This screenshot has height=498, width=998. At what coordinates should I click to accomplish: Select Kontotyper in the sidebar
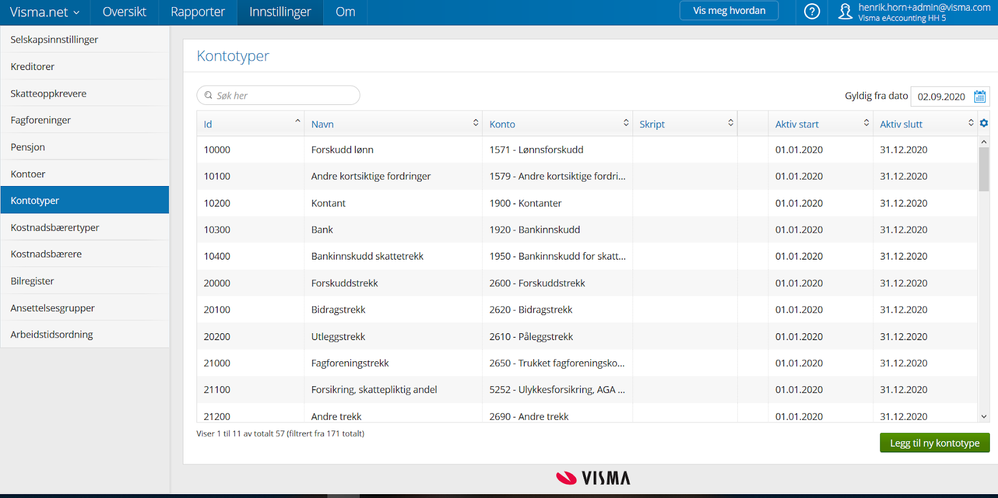(x=85, y=200)
